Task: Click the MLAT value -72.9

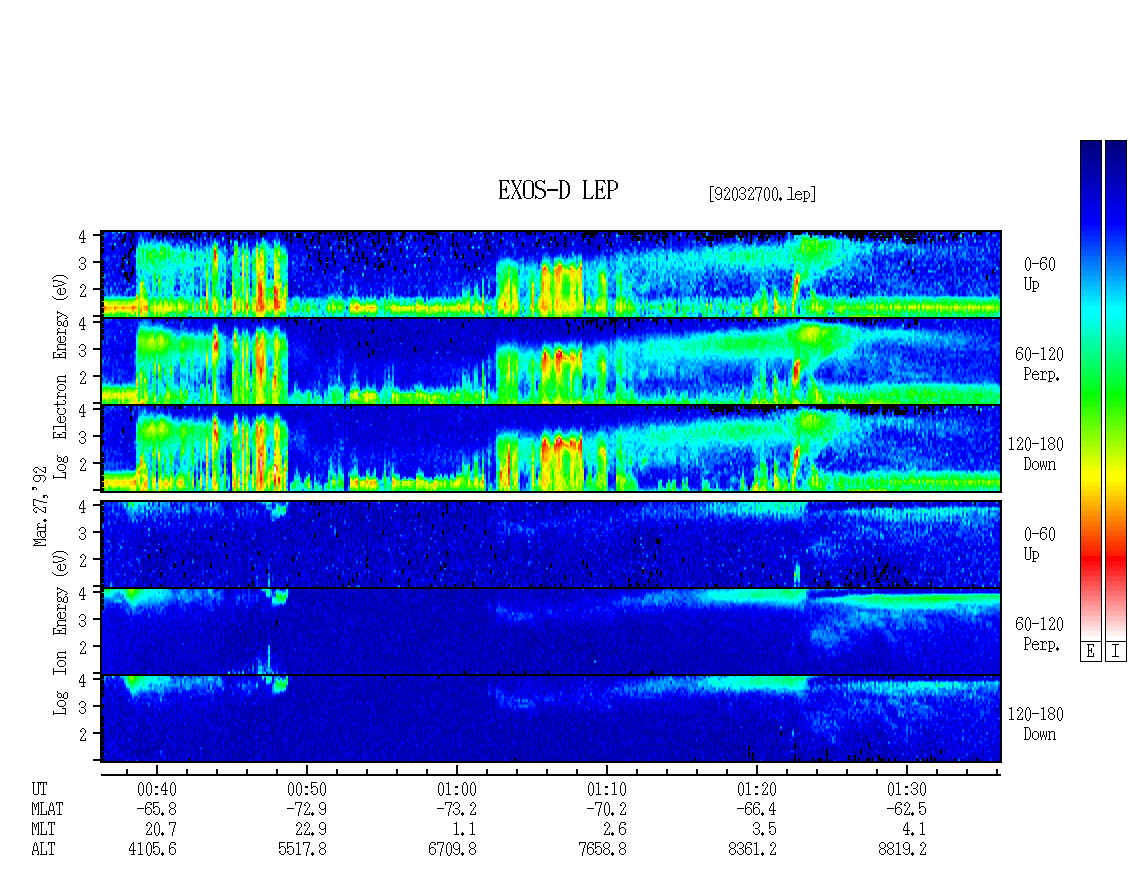Action: (x=306, y=809)
